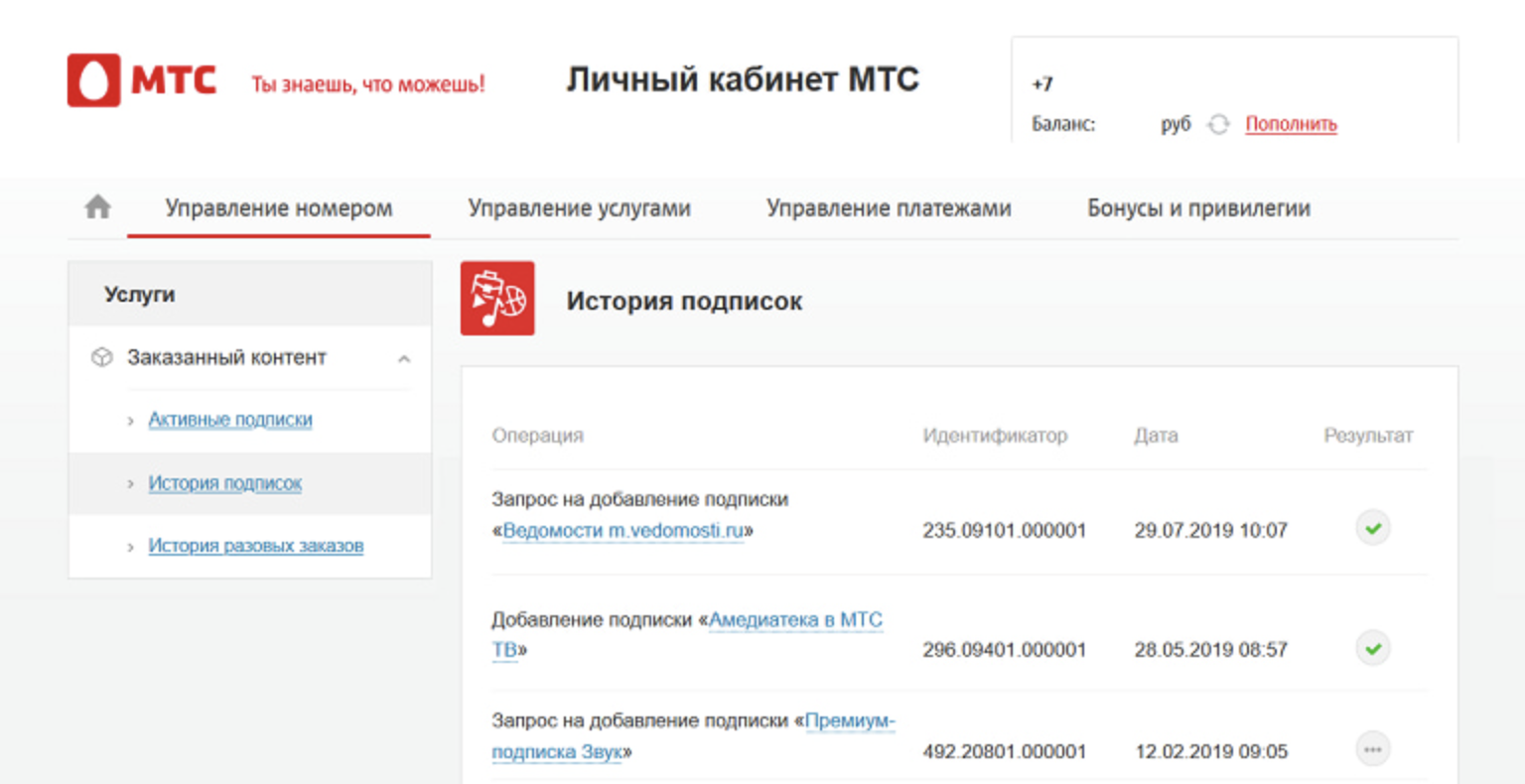Screen dimensions: 1525x784
Task: Open История разовых заказов link
Action: pos(256,546)
